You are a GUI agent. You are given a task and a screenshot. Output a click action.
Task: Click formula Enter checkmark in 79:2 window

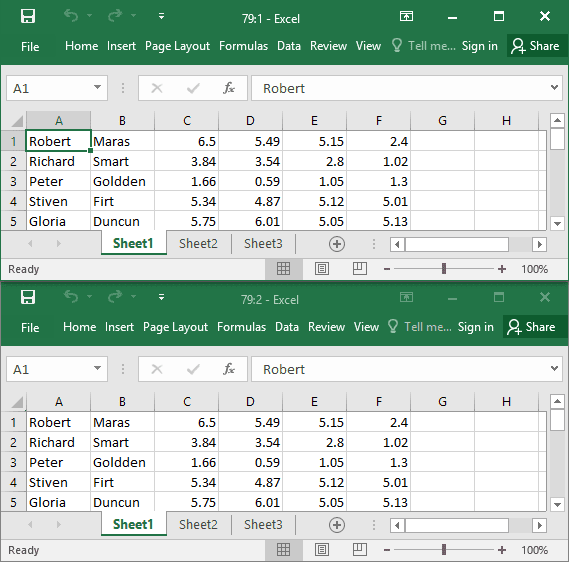coord(193,369)
